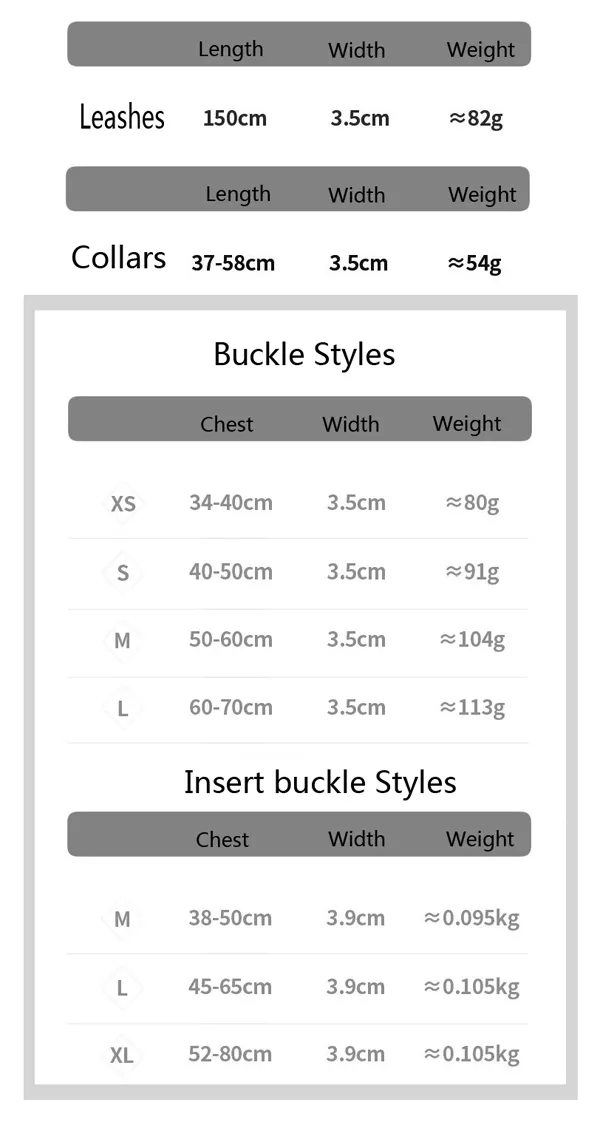The height and width of the screenshot is (1122, 600).
Task: Click the 52-80cm chest measurement
Action: [230, 1054]
